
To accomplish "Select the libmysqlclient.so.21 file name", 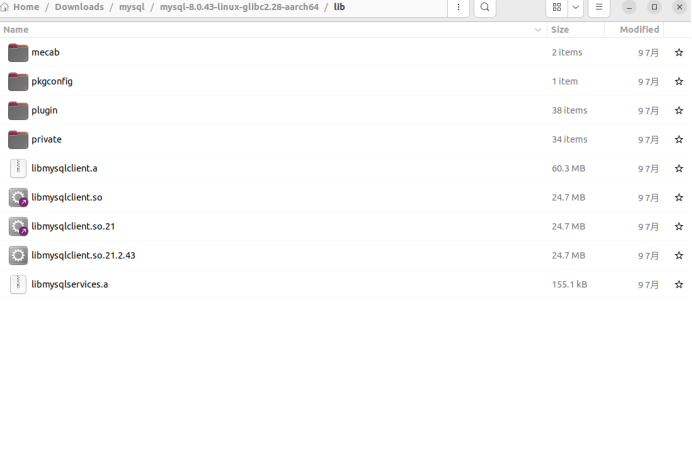I will coord(73,227).
